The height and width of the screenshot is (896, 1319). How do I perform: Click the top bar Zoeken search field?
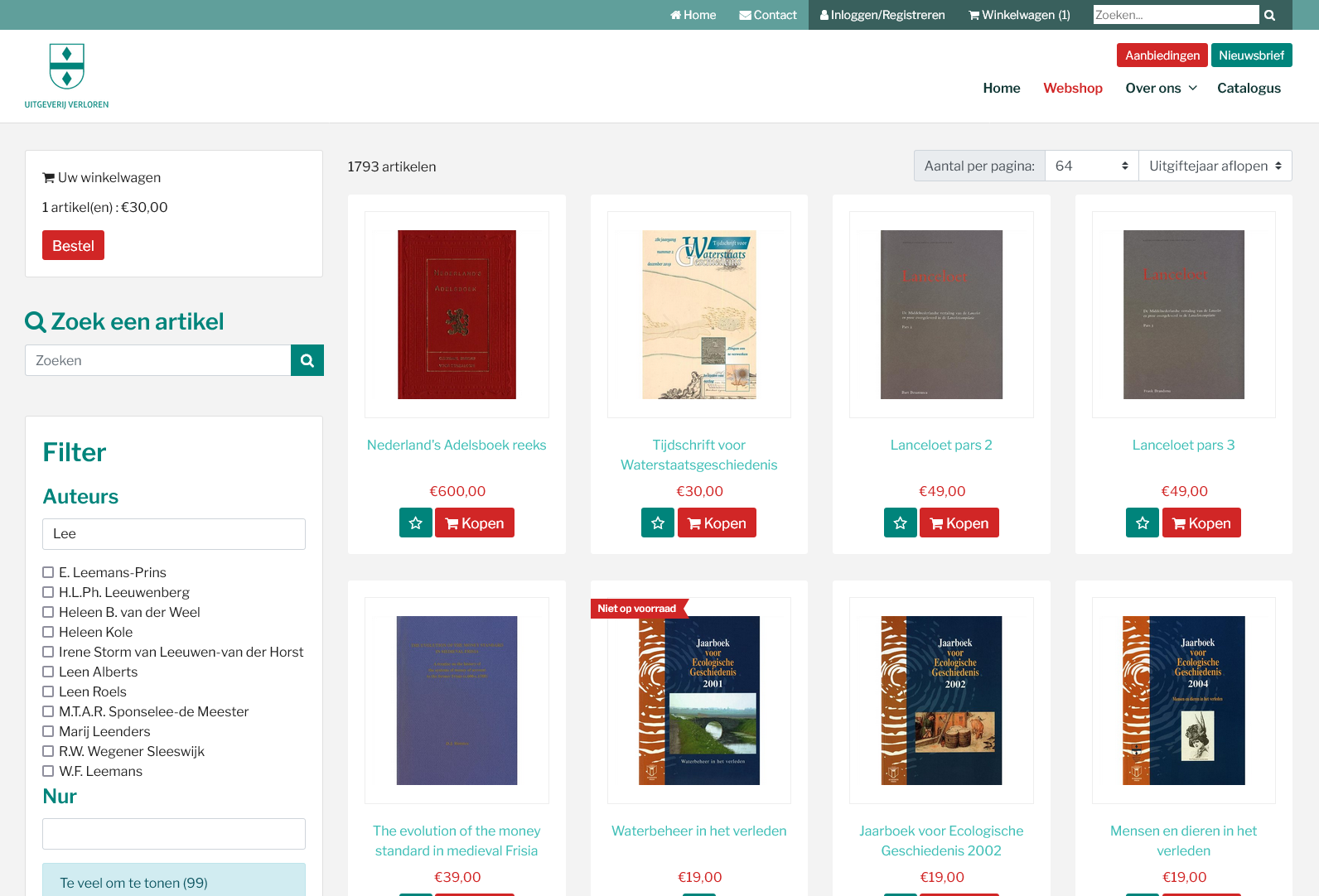(1176, 15)
